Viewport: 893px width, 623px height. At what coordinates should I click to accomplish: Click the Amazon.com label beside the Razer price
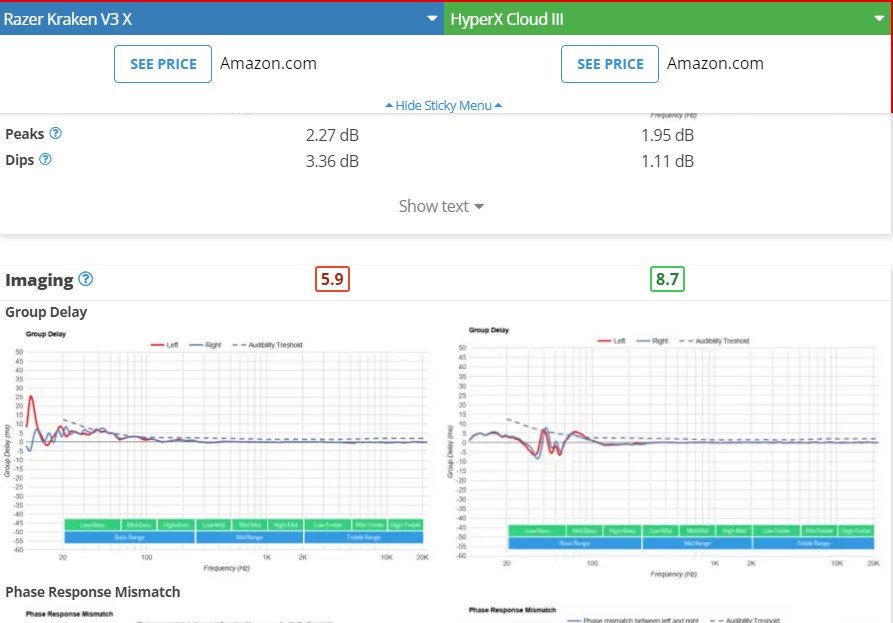coord(268,63)
